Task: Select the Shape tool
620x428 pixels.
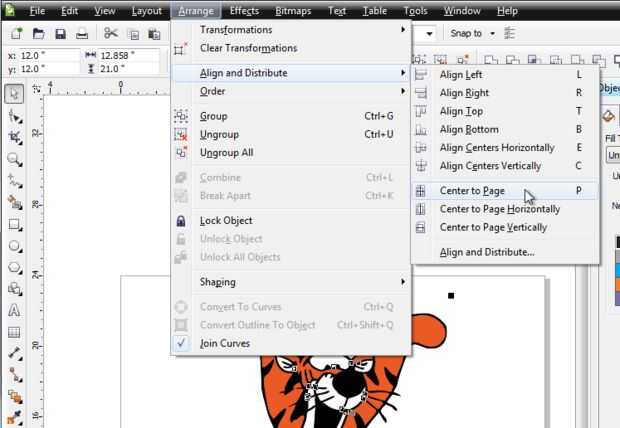Action: [15, 116]
